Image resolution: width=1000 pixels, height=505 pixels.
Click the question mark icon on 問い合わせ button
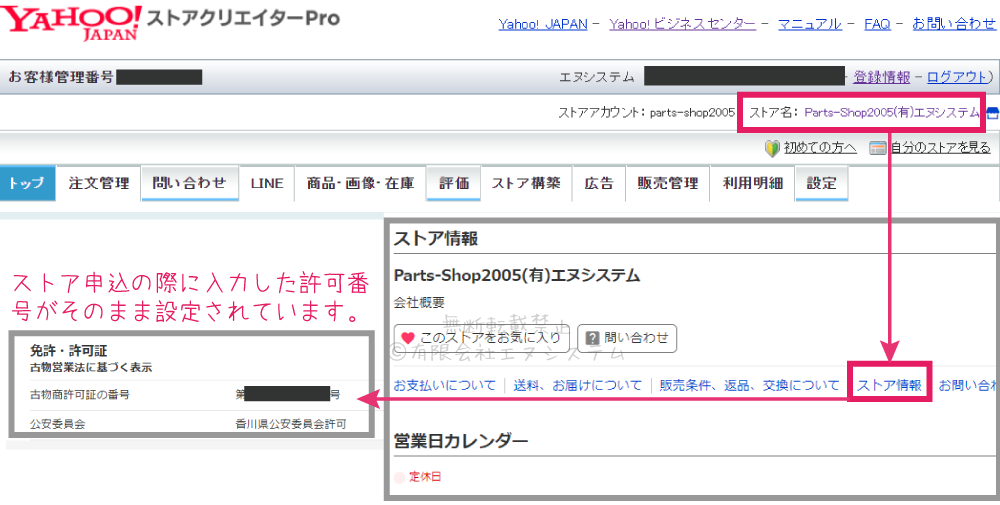(592, 338)
